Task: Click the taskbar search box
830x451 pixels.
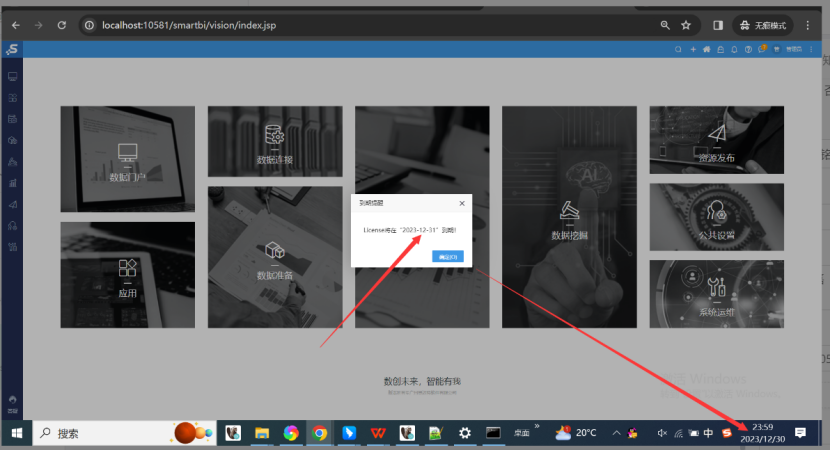Action: tap(125, 434)
